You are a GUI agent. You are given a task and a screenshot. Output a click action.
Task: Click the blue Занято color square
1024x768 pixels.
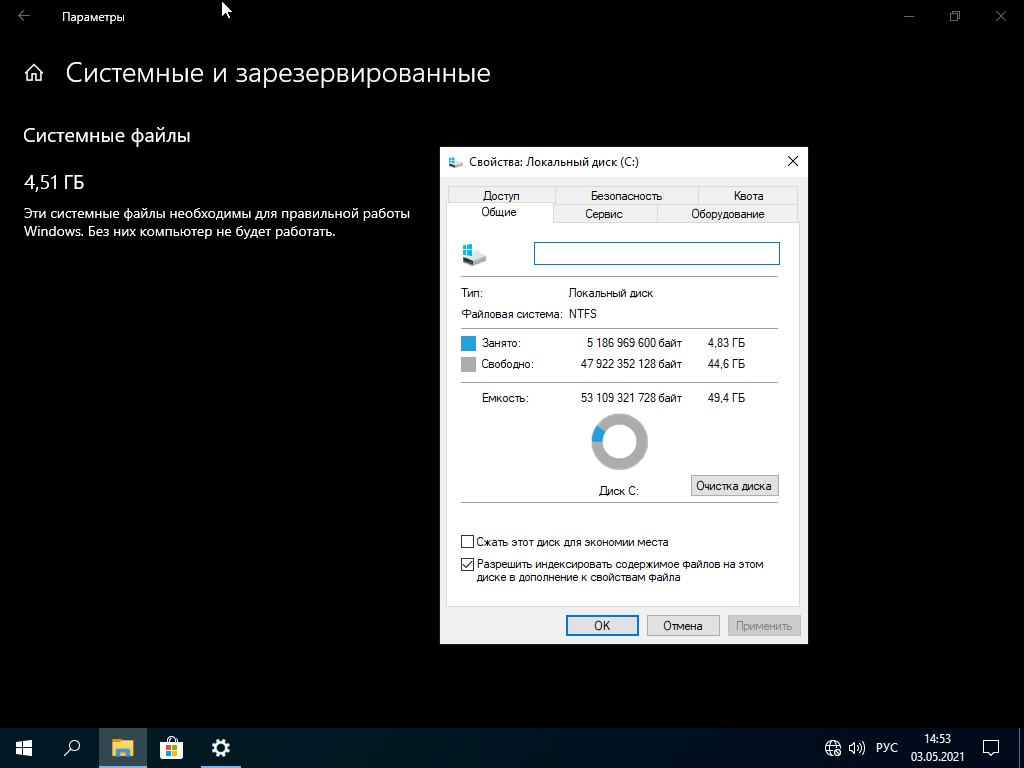pyautogui.click(x=468, y=343)
